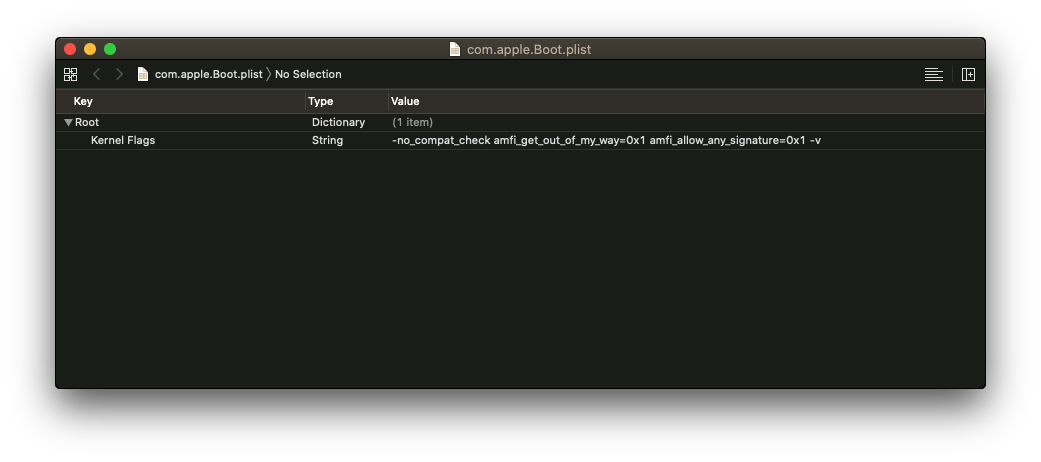This screenshot has width=1041, height=462.
Task: Click the plist file icon in jump bar
Action: (x=143, y=74)
